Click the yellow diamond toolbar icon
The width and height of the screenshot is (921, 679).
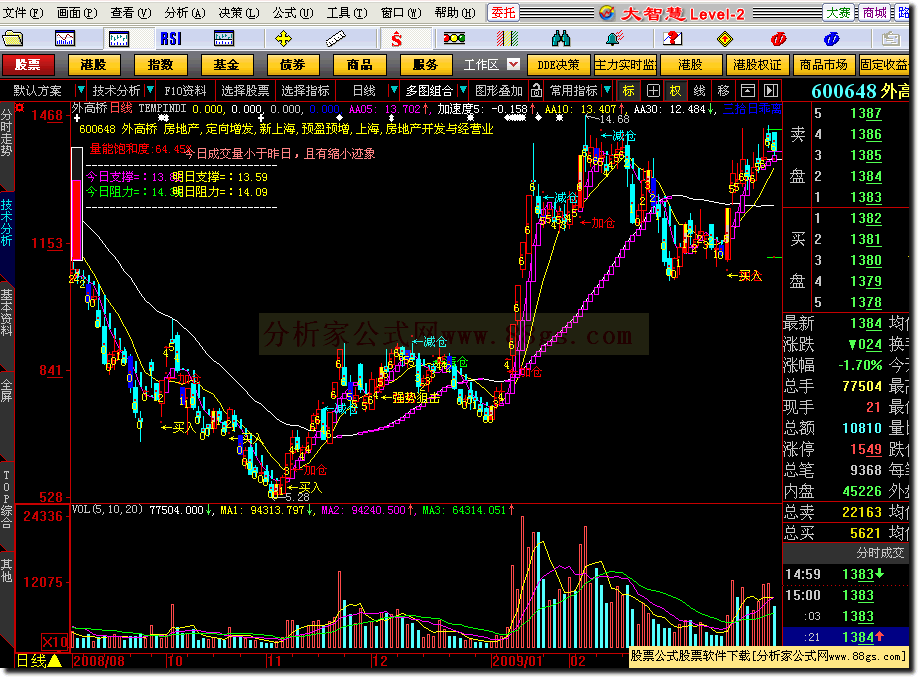click(x=725, y=39)
